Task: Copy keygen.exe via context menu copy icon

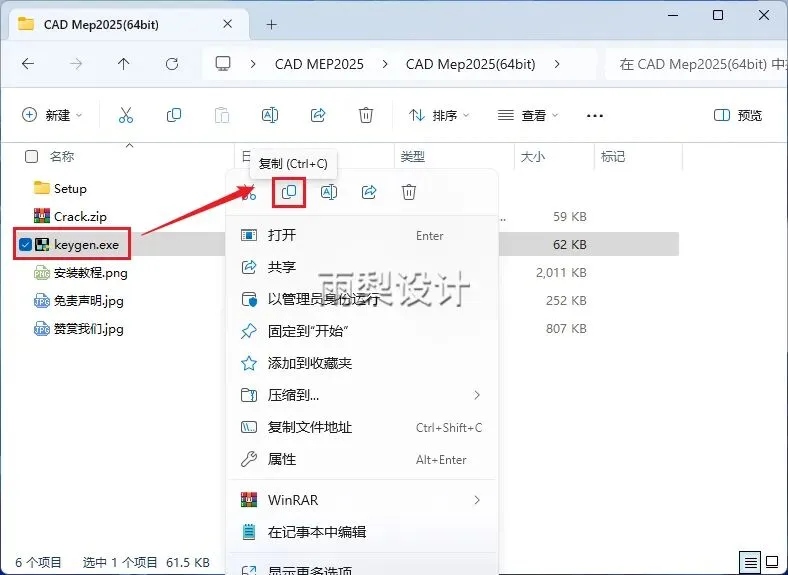Action: [x=289, y=192]
